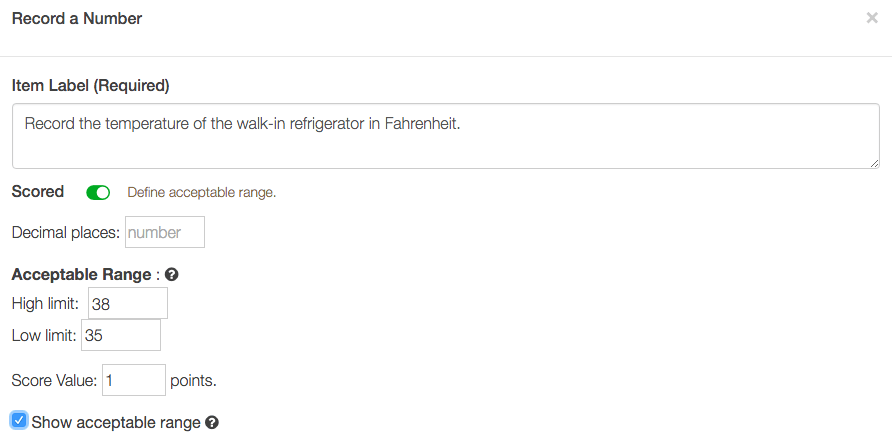The width and height of the screenshot is (892, 442).
Task: Click the 'Show acceptable range' label text
Action: (116, 423)
